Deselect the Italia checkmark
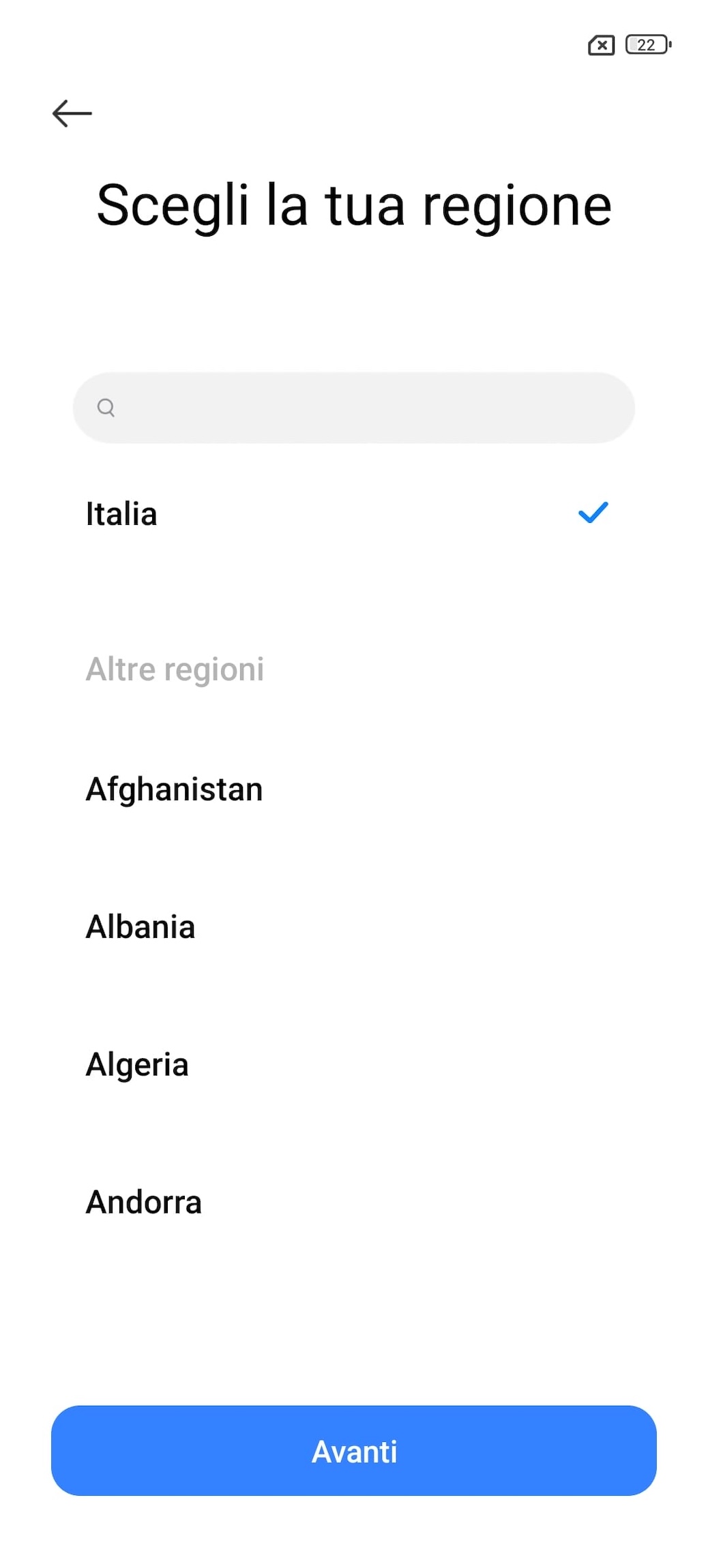 (x=593, y=513)
